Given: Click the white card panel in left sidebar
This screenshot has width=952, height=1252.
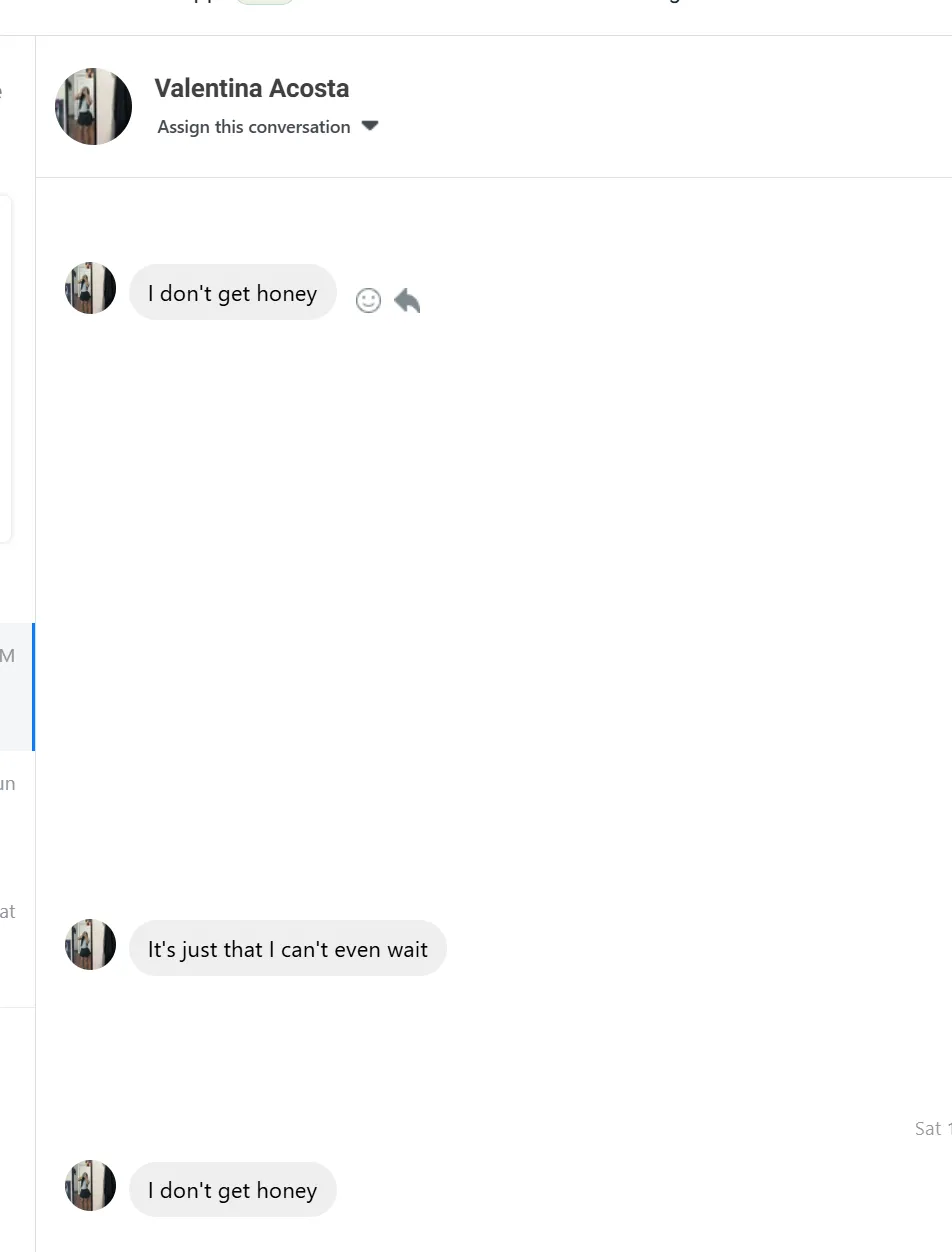Looking at the screenshot, I should click(5, 370).
